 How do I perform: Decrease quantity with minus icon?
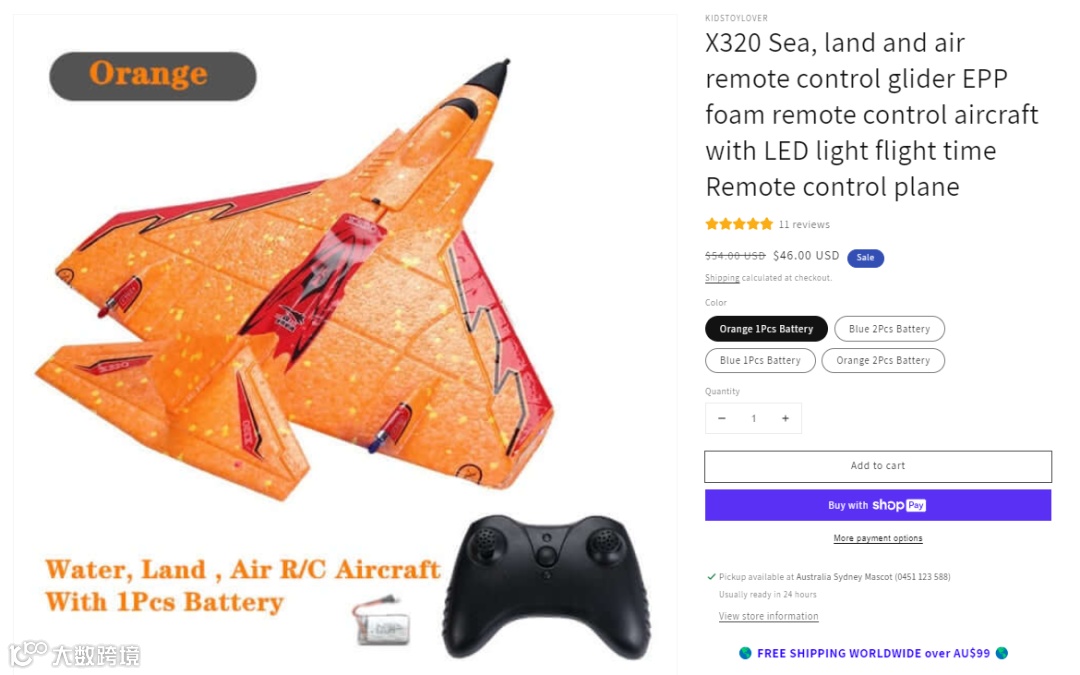(721, 418)
